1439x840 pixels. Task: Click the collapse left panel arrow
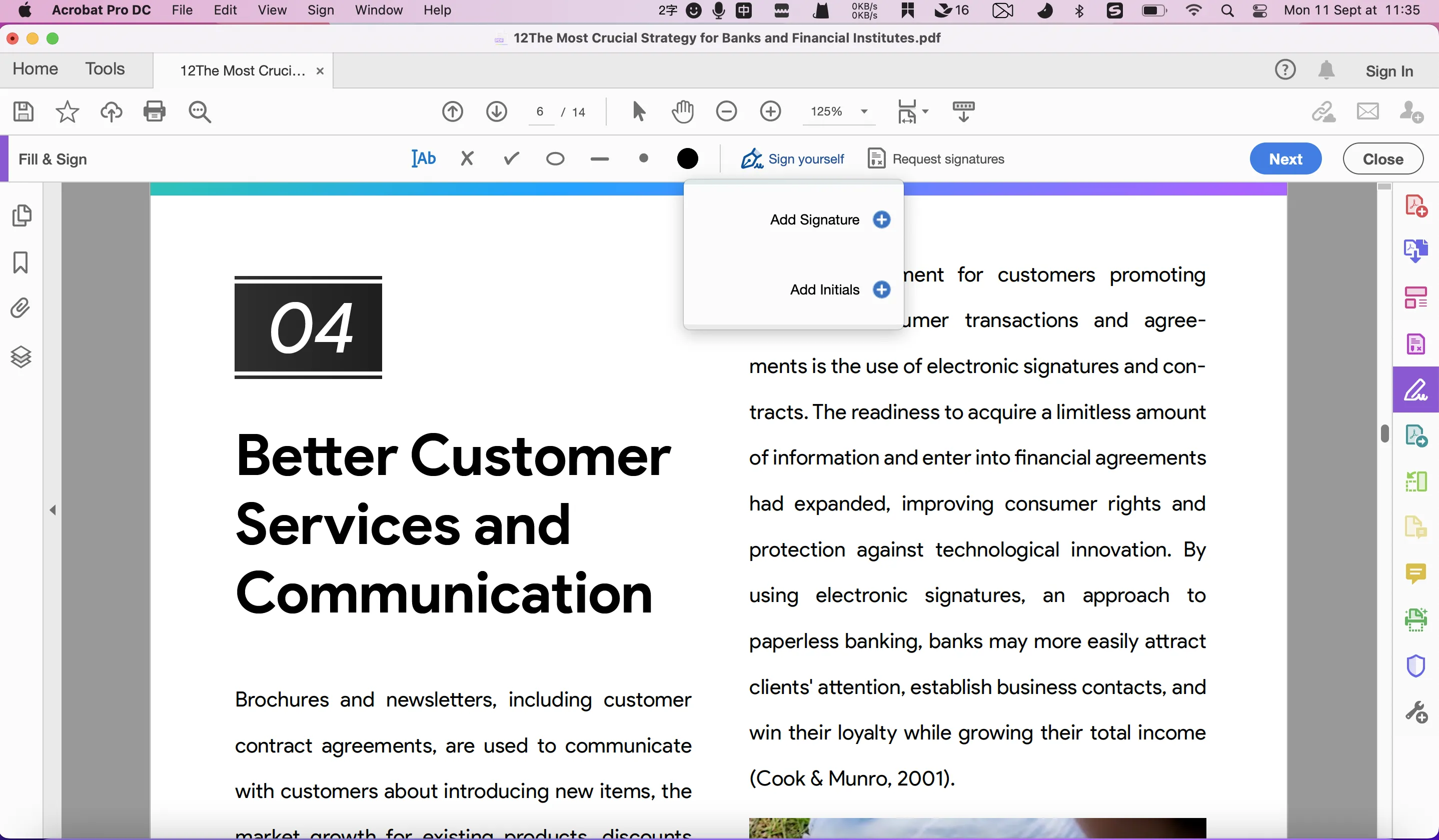pyautogui.click(x=52, y=509)
